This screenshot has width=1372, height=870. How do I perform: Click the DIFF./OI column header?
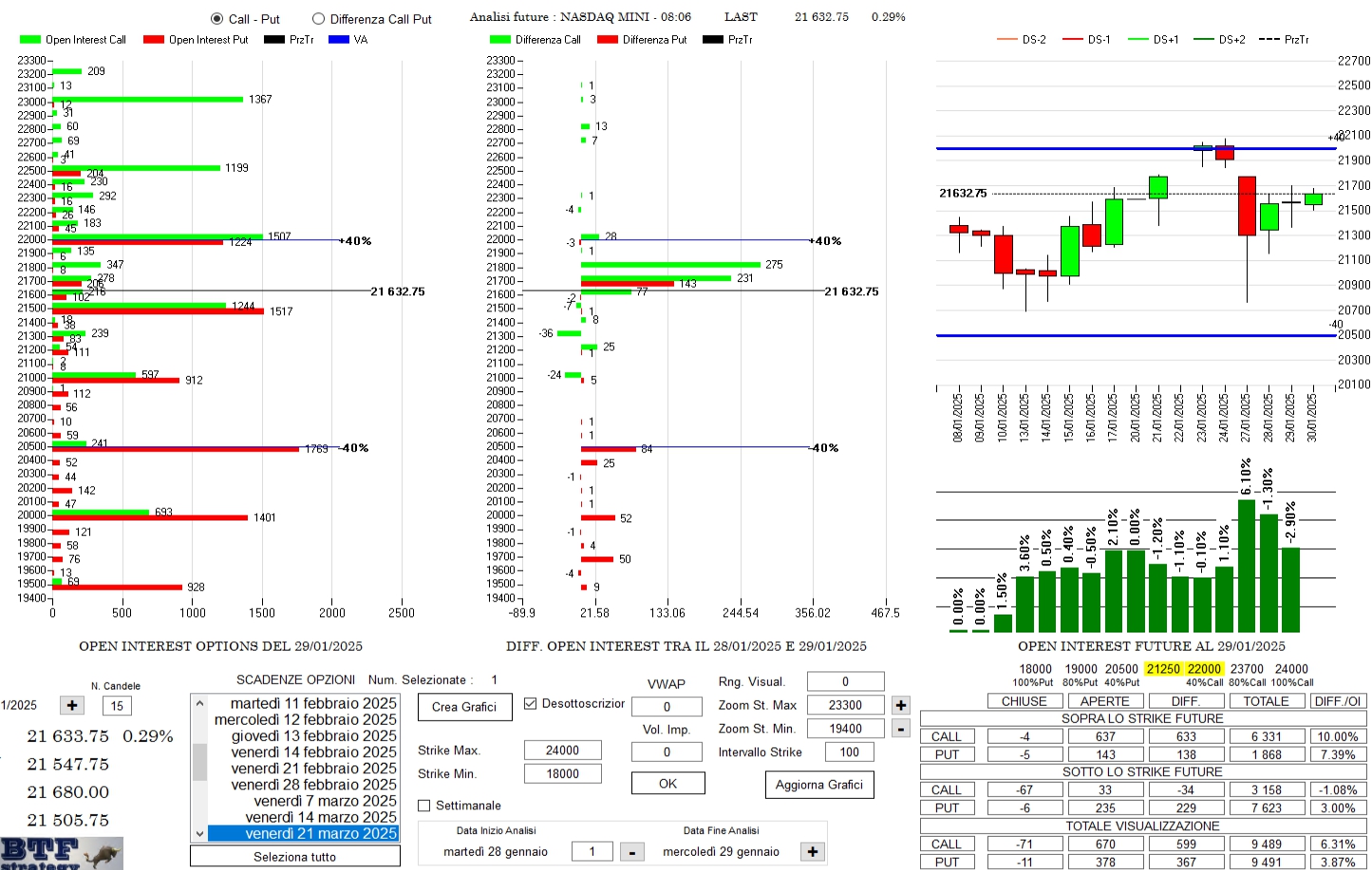pos(1337,701)
